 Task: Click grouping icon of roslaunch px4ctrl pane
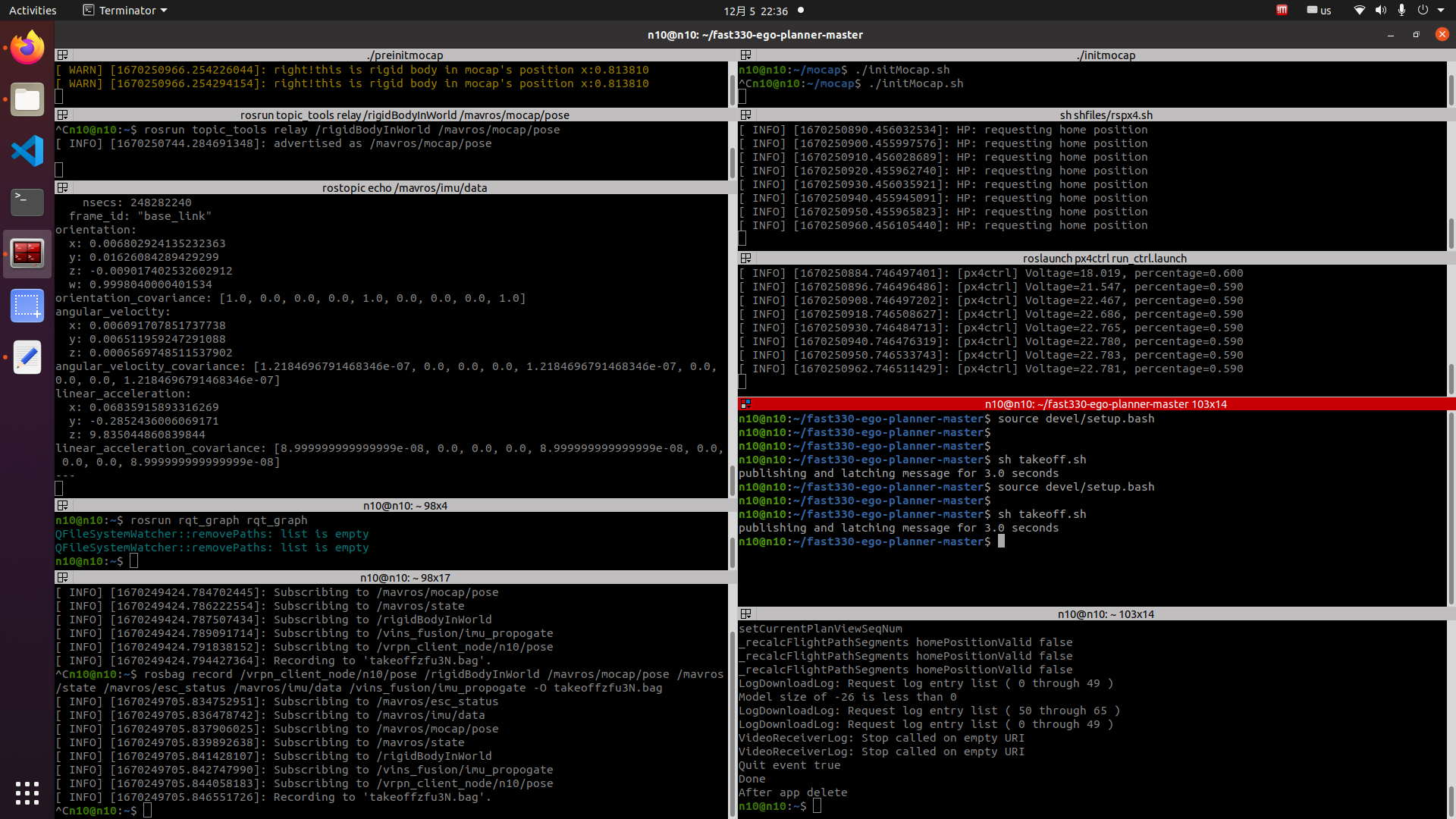[746, 259]
